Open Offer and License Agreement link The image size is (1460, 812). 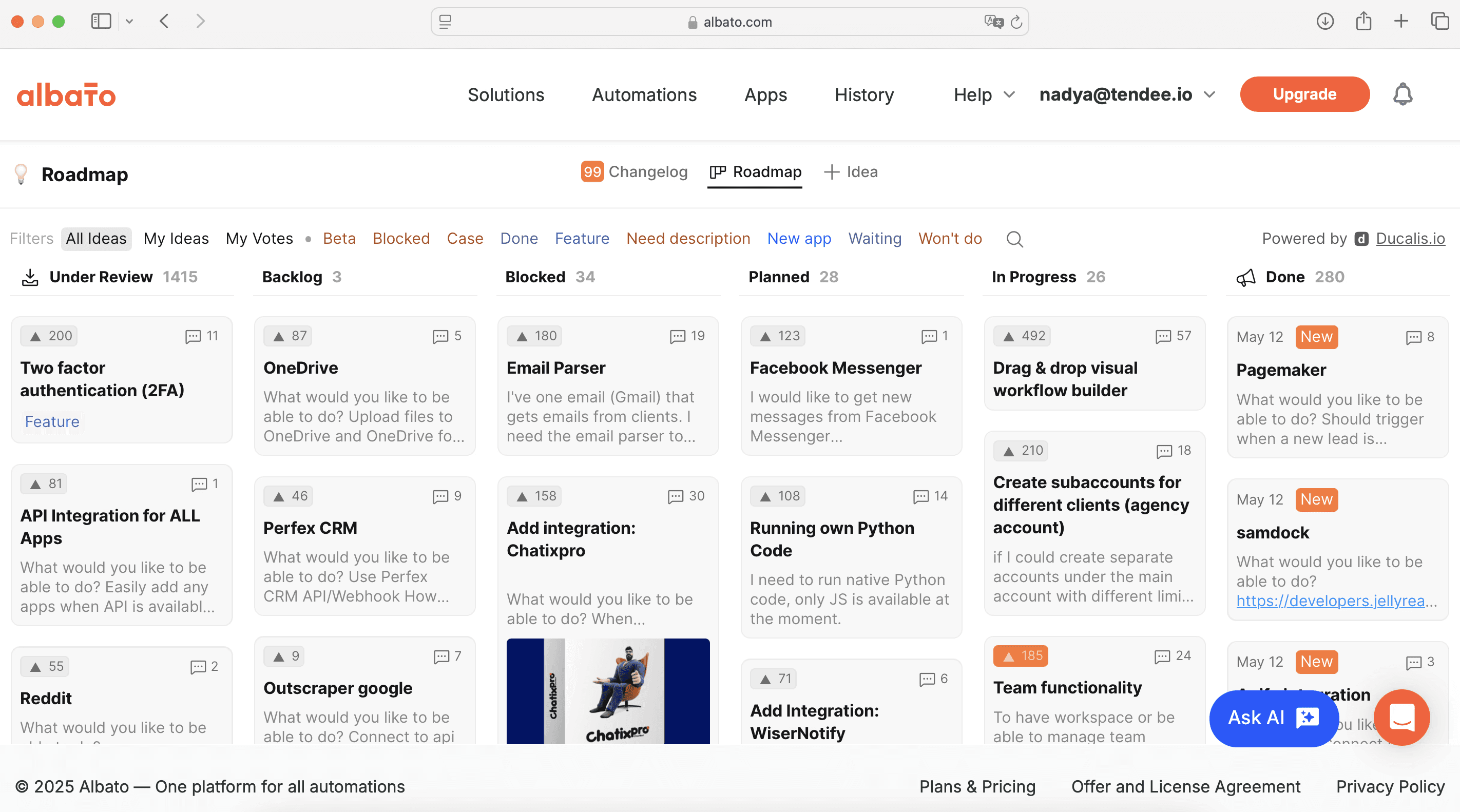click(1186, 786)
